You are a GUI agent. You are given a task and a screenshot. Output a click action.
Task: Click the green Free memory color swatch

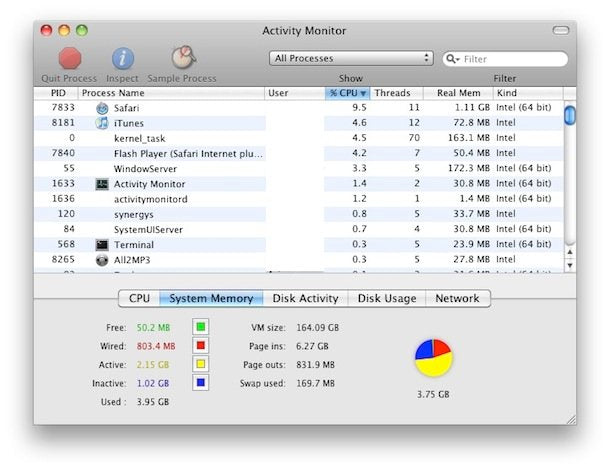point(200,327)
